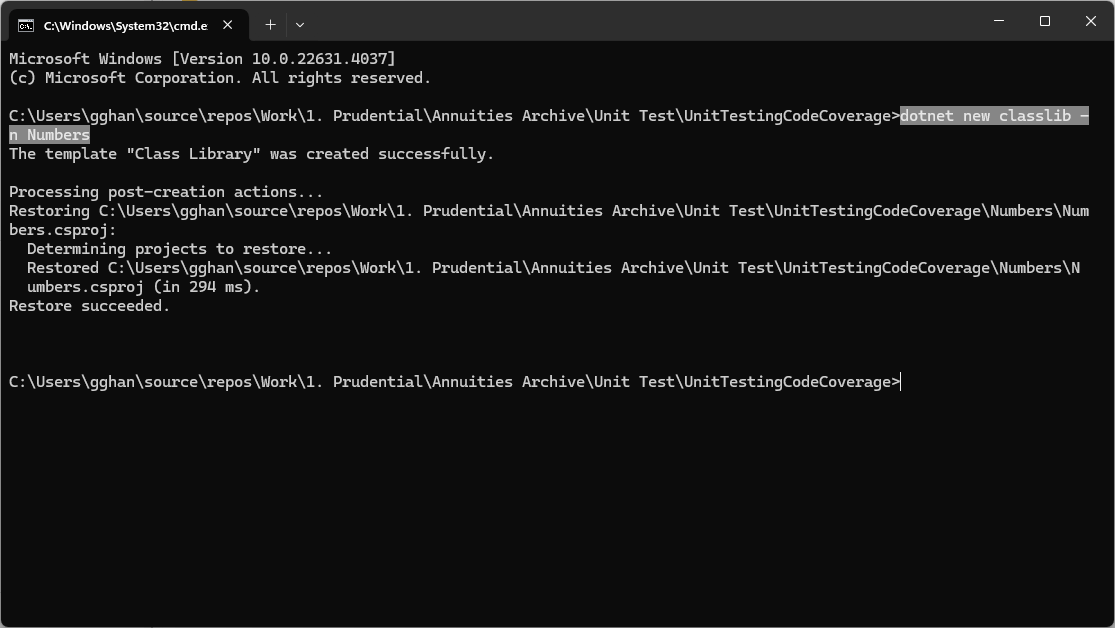Select the C:\Windows\System32\cmd.exe tab title
Viewport: 1115px width, 628px height.
click(126, 26)
